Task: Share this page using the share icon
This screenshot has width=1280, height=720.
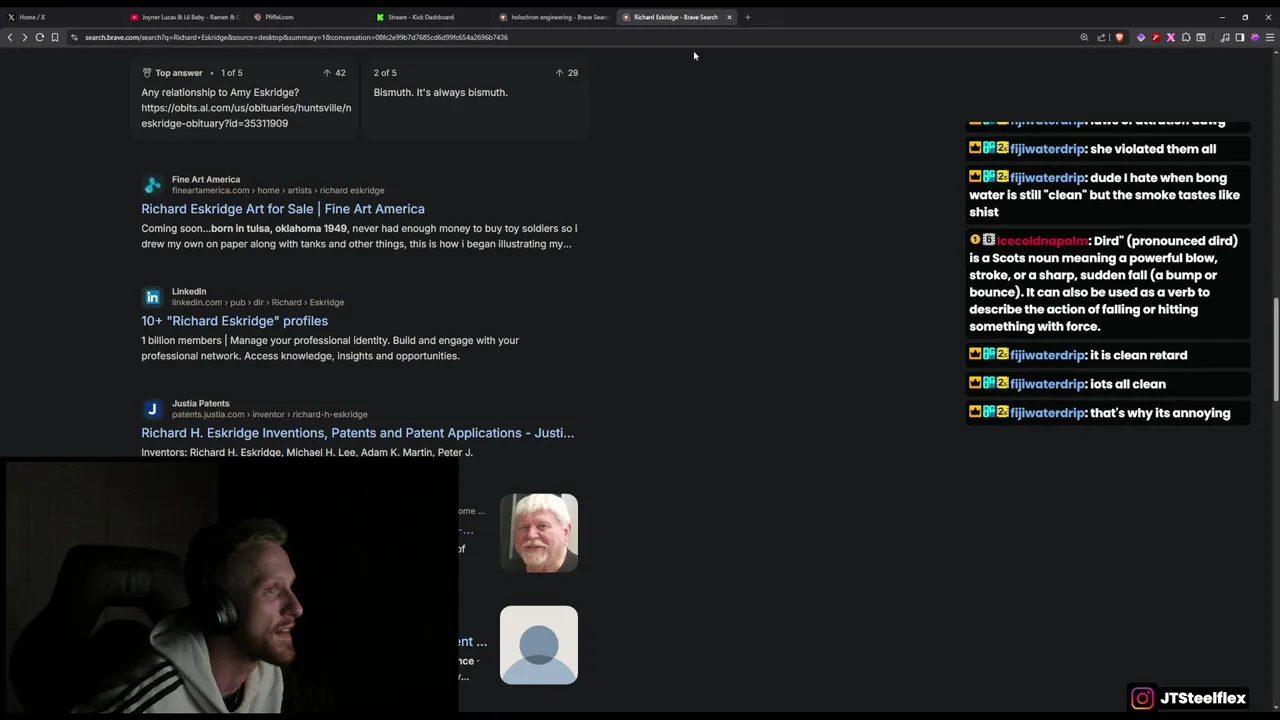Action: [x=1101, y=37]
